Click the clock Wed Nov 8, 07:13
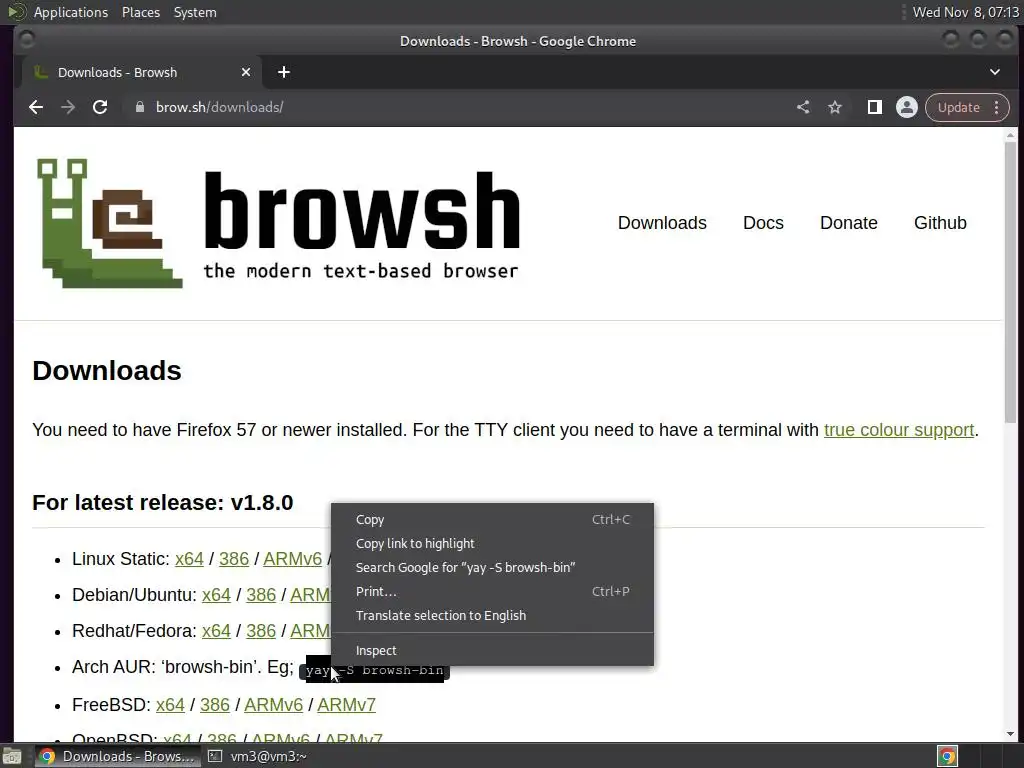The image size is (1024, 768). (x=965, y=12)
